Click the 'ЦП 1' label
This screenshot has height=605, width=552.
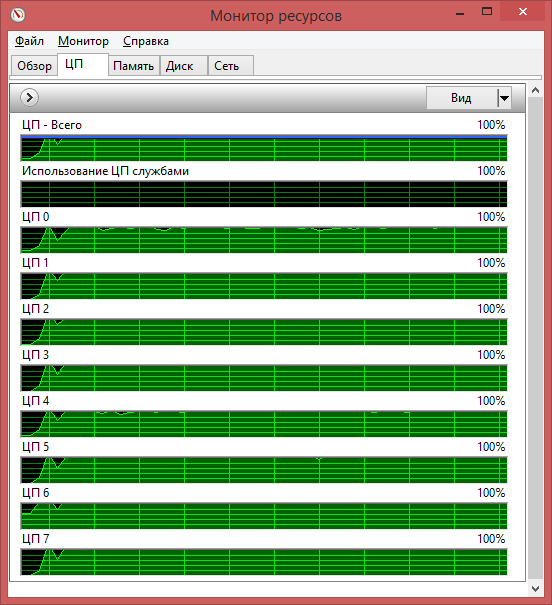[35, 263]
